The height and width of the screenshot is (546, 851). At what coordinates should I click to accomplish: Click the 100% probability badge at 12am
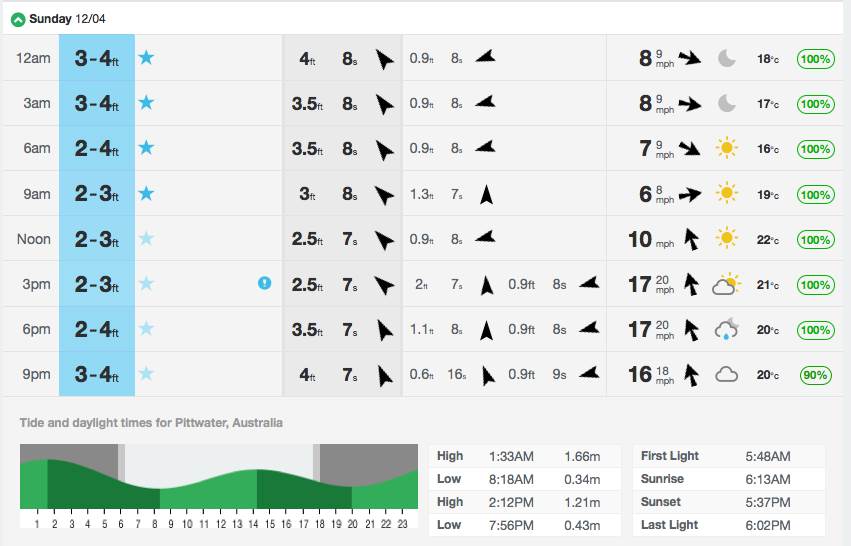click(815, 59)
